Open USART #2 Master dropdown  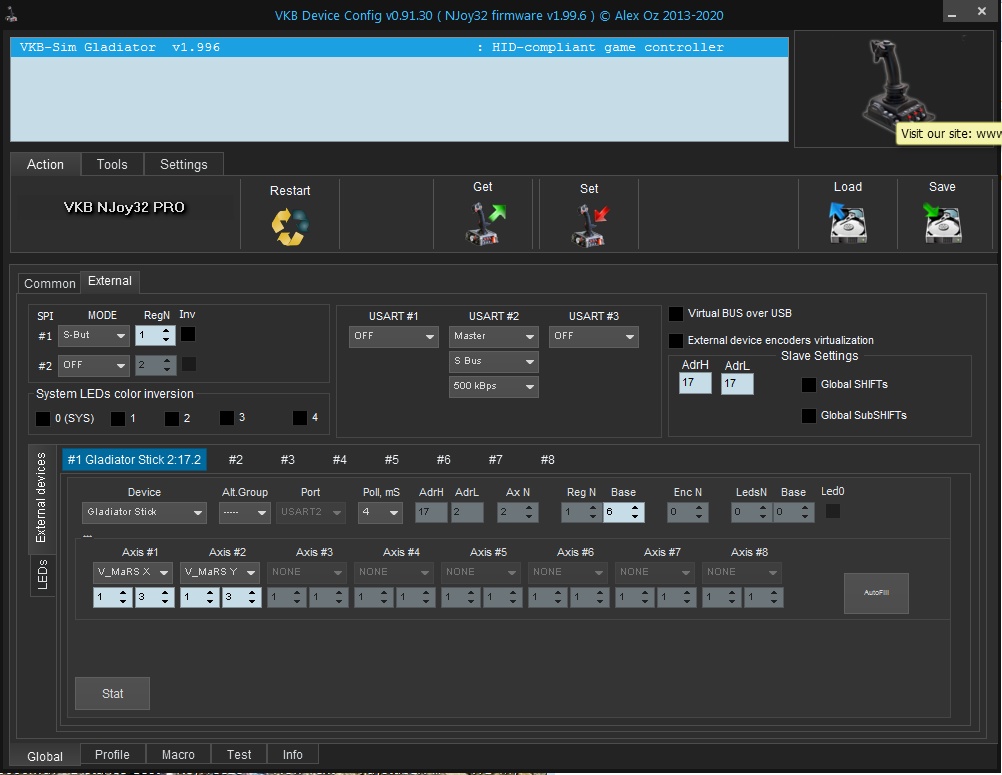[x=493, y=336]
